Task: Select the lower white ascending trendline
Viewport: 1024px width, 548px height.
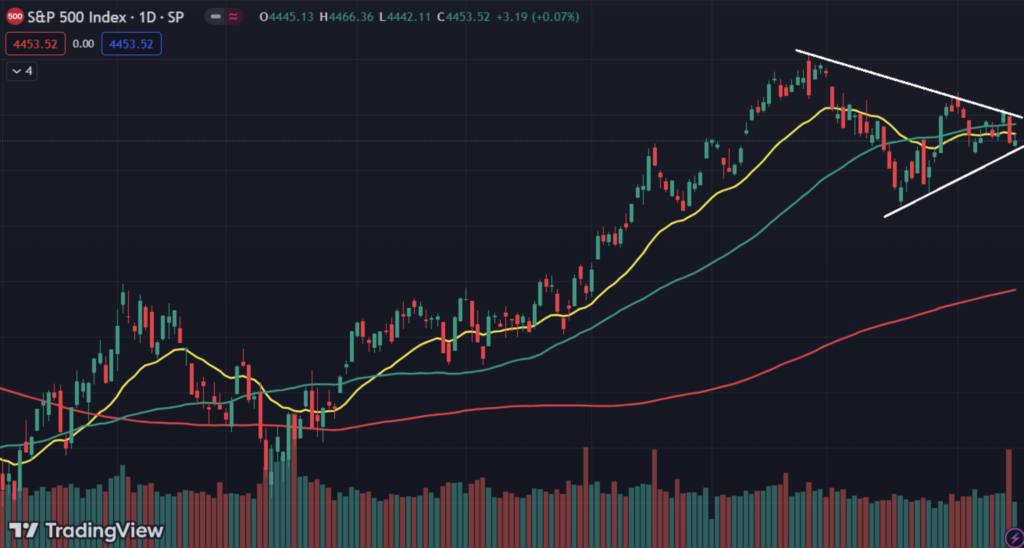Action: click(953, 182)
